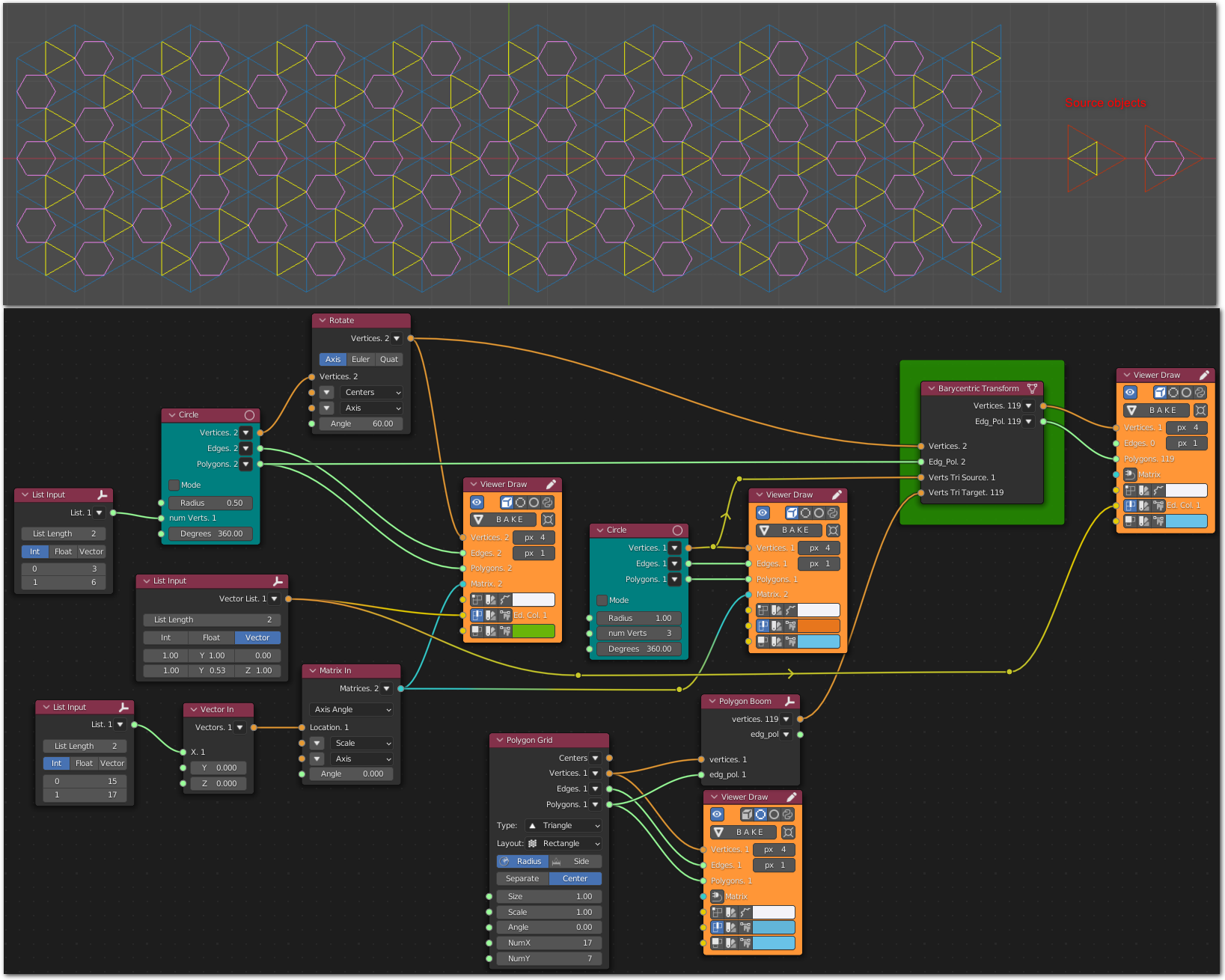This screenshot has height=980, width=1225.
Task: Toggle Mode checkbox on Circle node with radius 1.00
Action: pos(602,600)
